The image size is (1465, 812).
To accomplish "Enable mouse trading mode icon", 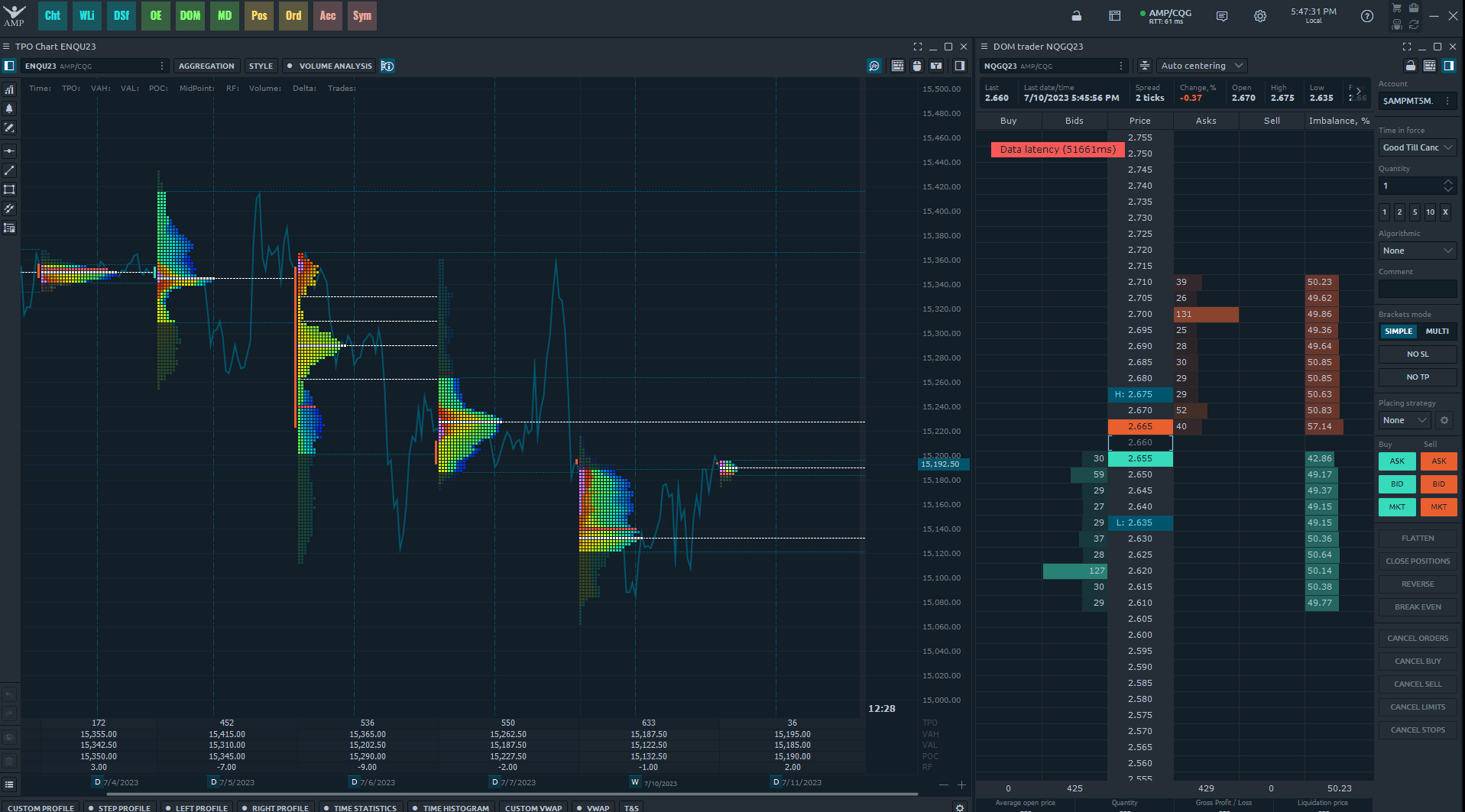I will click(916, 66).
